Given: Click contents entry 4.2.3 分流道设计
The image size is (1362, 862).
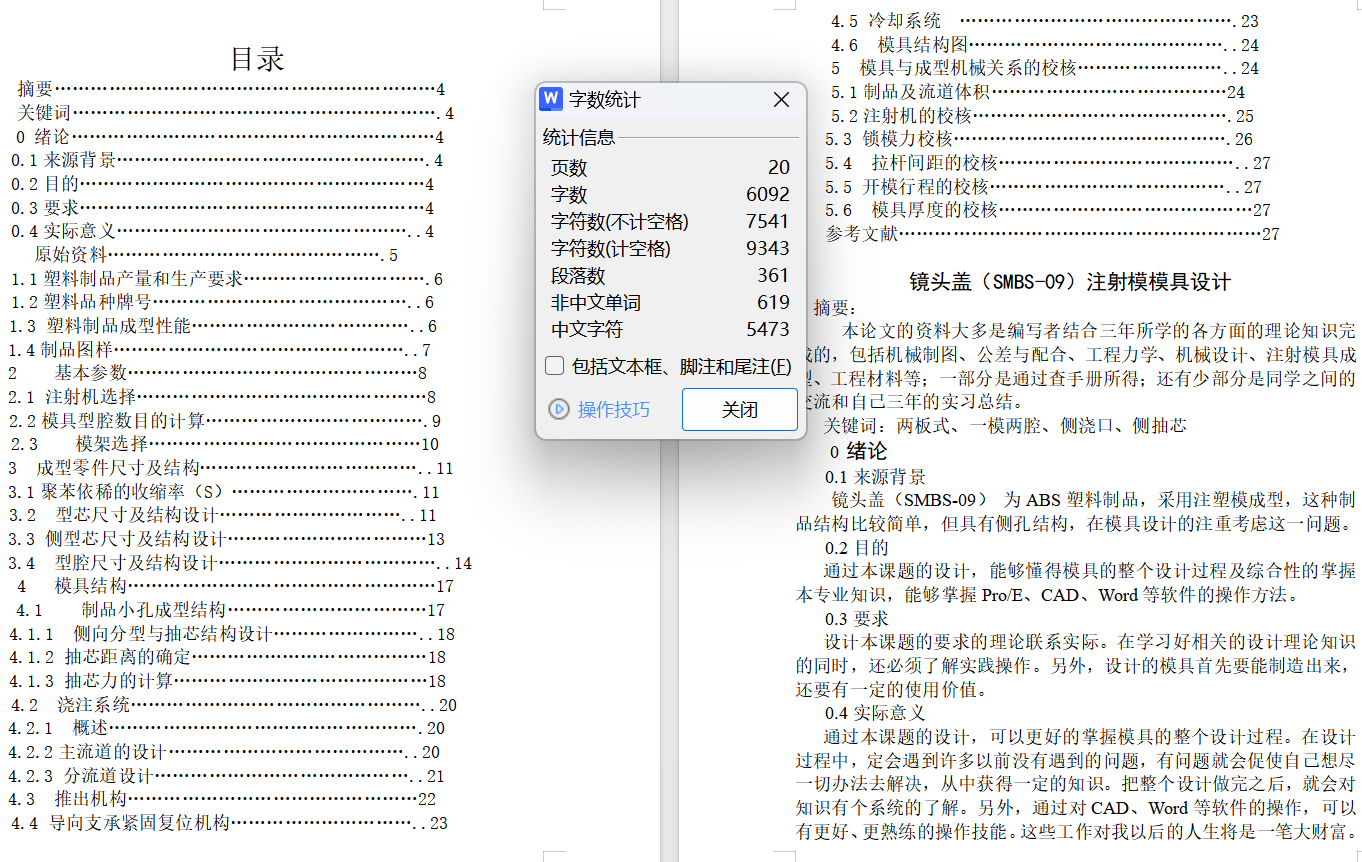Looking at the screenshot, I should click(227, 776).
